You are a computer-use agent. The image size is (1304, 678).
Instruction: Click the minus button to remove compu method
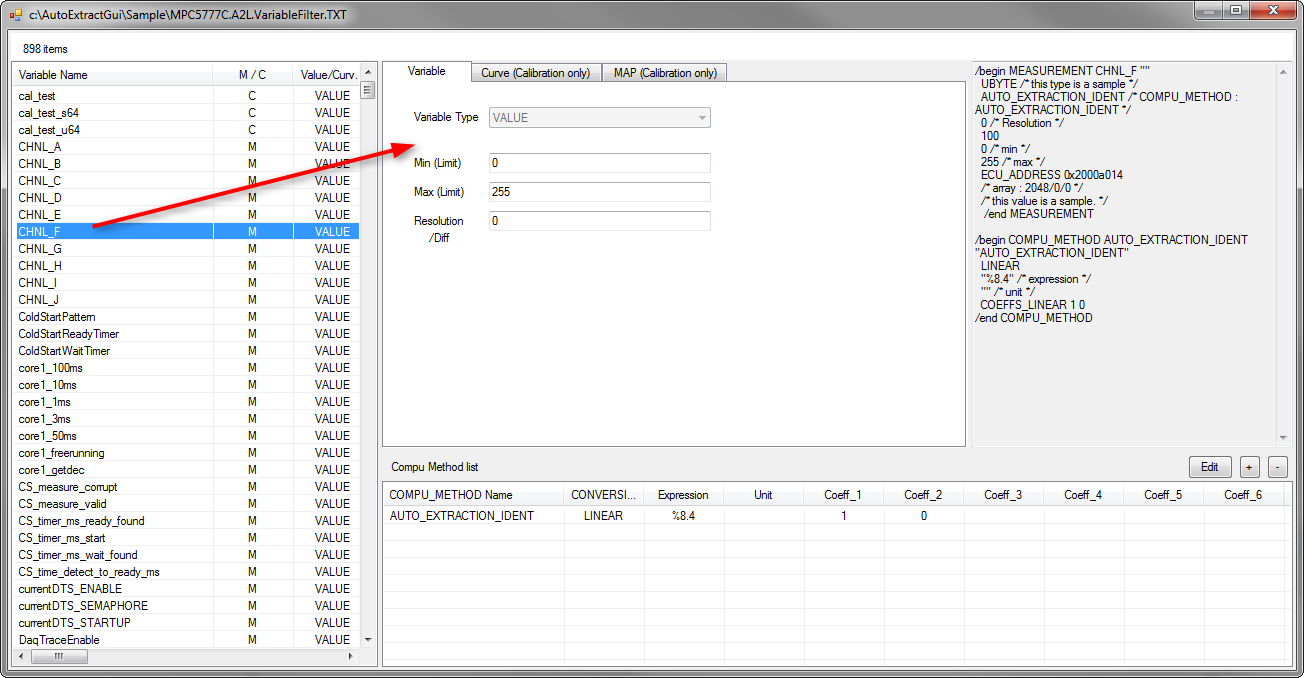[1277, 467]
